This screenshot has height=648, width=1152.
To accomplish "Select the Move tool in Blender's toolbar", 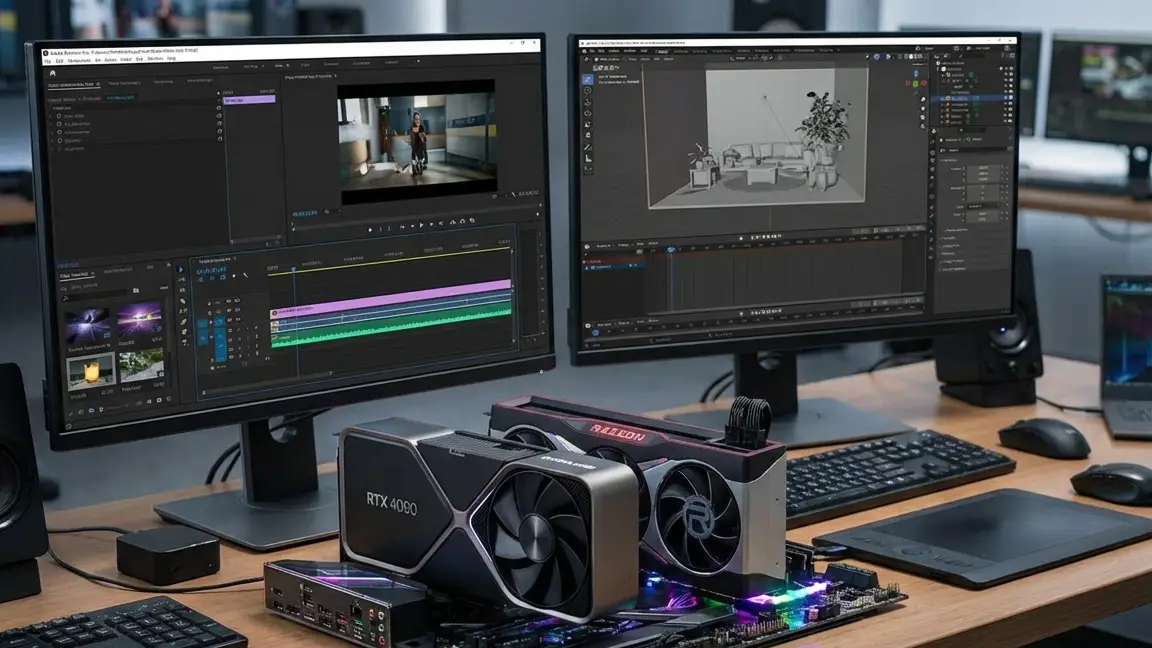I will [588, 104].
